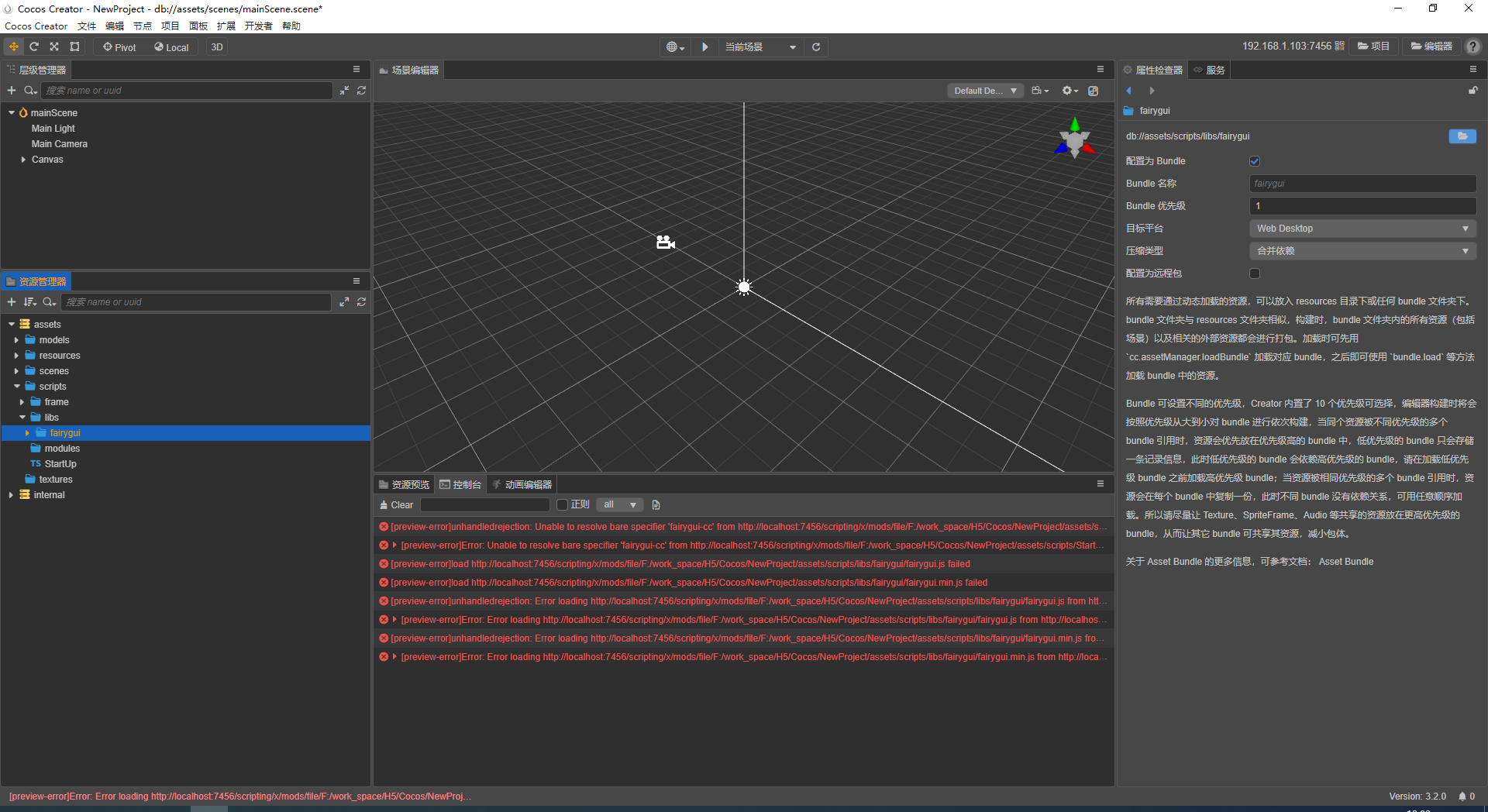Open the 压缩类型 dropdown
Screen dimensions: 1488x812
[1362, 251]
